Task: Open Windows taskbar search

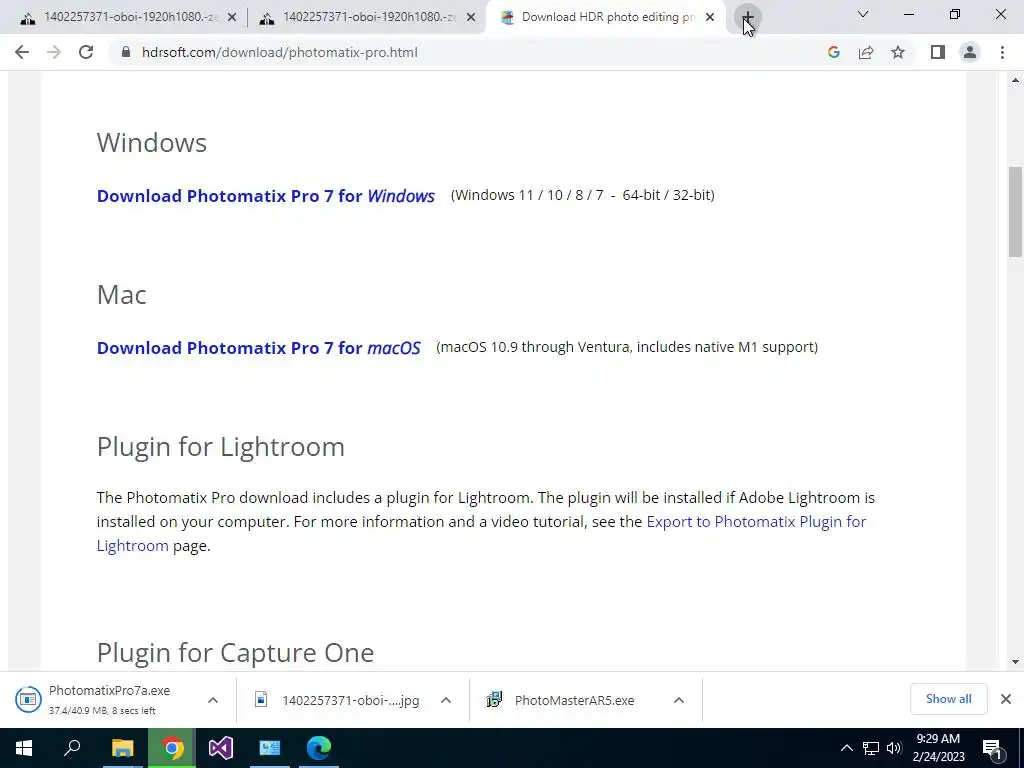Action: (72, 748)
